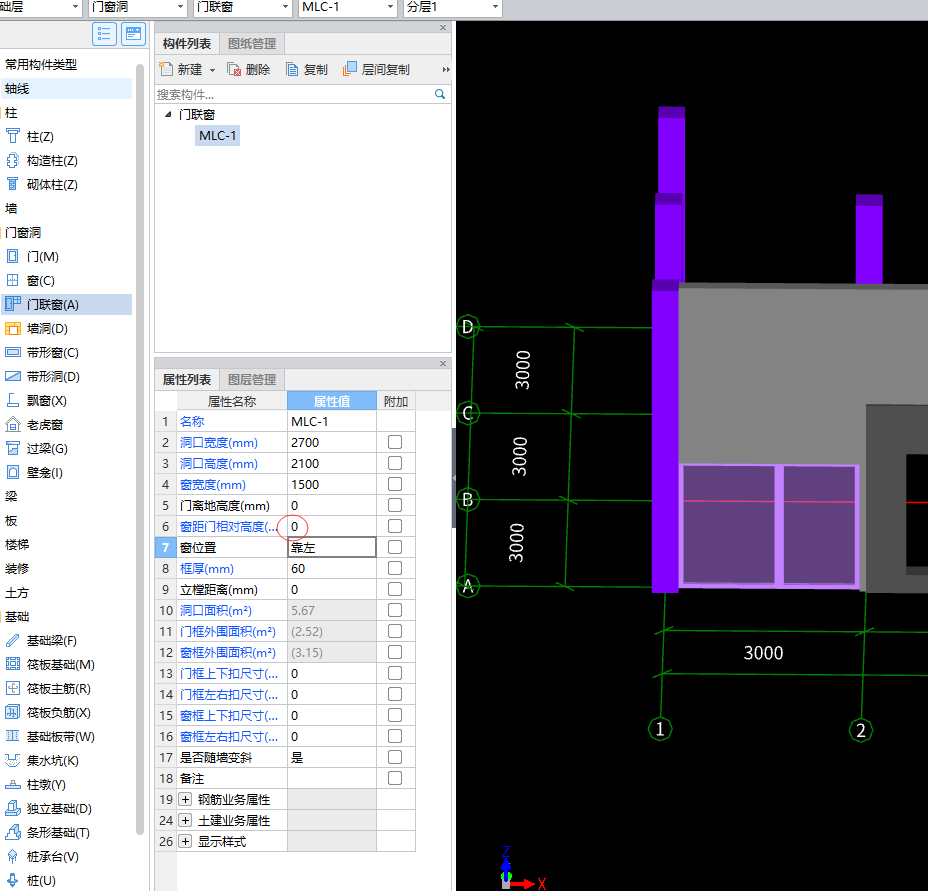Close the 构件列表 panel
The height and width of the screenshot is (891, 928).
443,27
